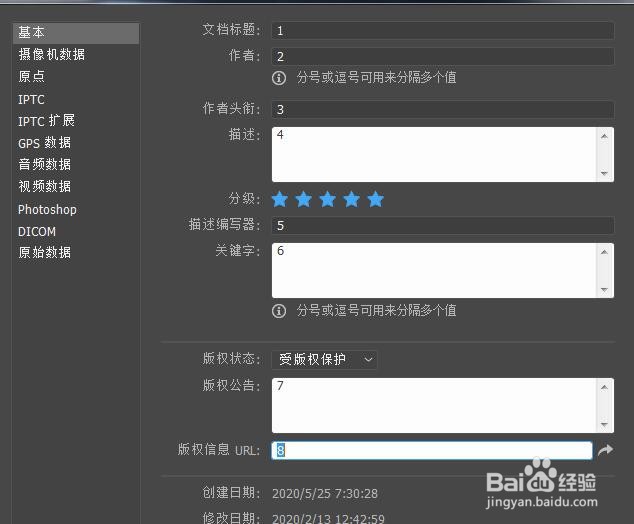Click the 创建日期 value 2020/5/25 7:30:28
The height and width of the screenshot is (524, 634).
(325, 494)
